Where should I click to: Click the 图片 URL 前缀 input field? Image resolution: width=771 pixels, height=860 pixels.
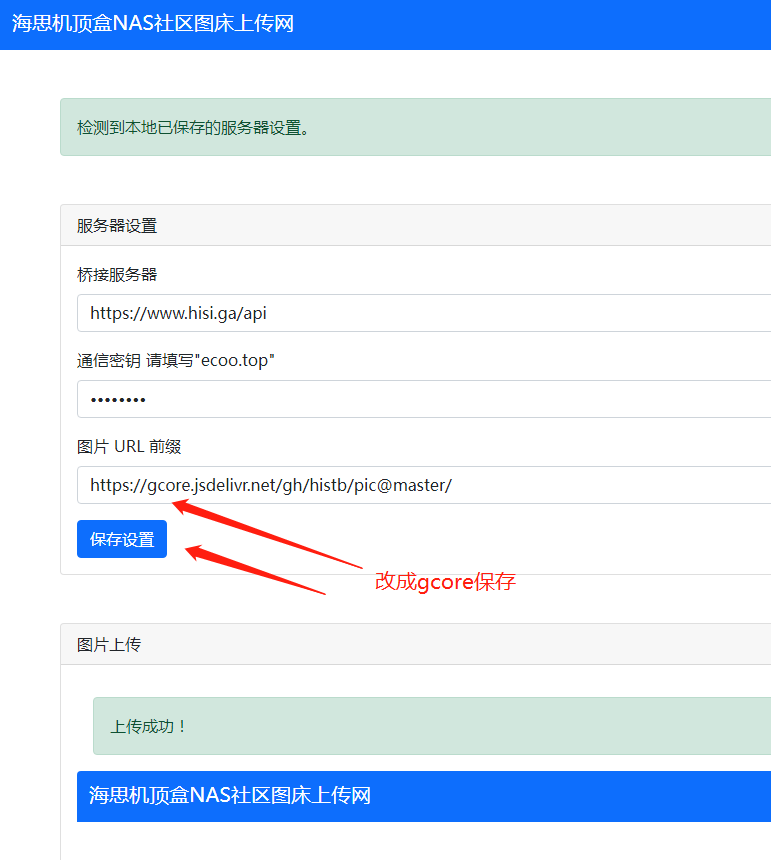point(424,485)
